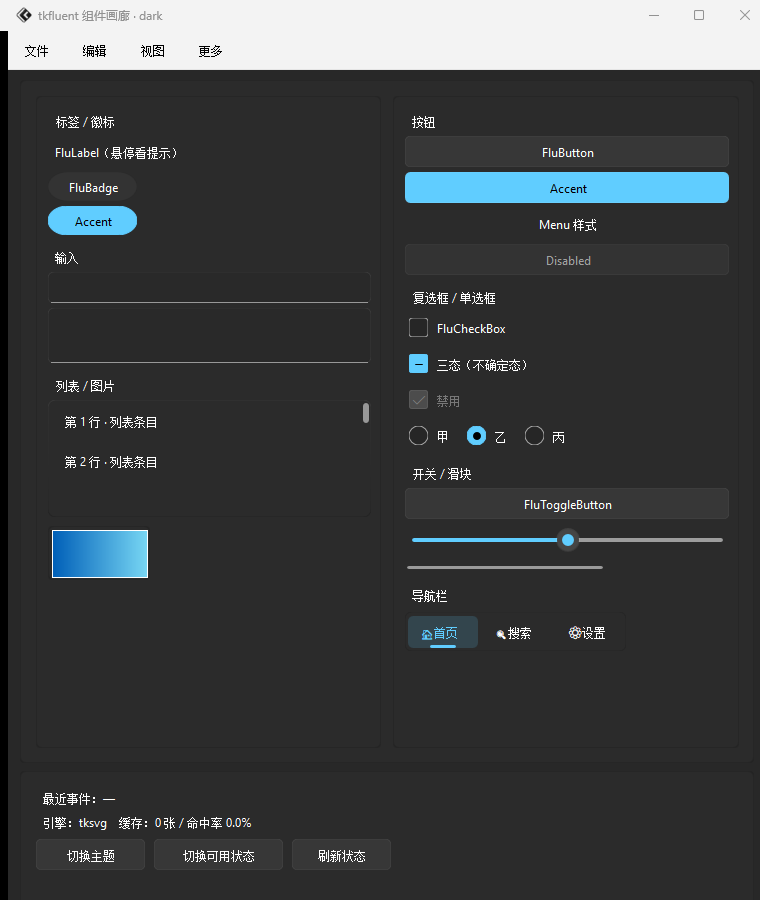Click the slider thumb handle

(568, 540)
